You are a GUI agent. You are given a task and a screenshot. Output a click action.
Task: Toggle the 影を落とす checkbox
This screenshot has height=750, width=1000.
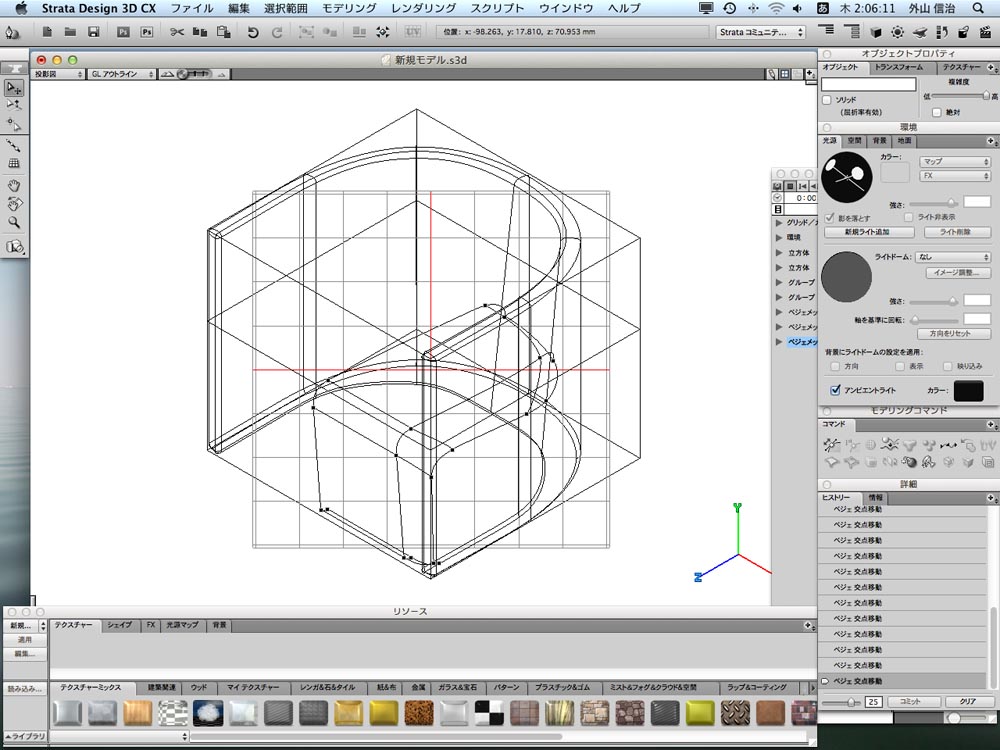click(x=830, y=217)
